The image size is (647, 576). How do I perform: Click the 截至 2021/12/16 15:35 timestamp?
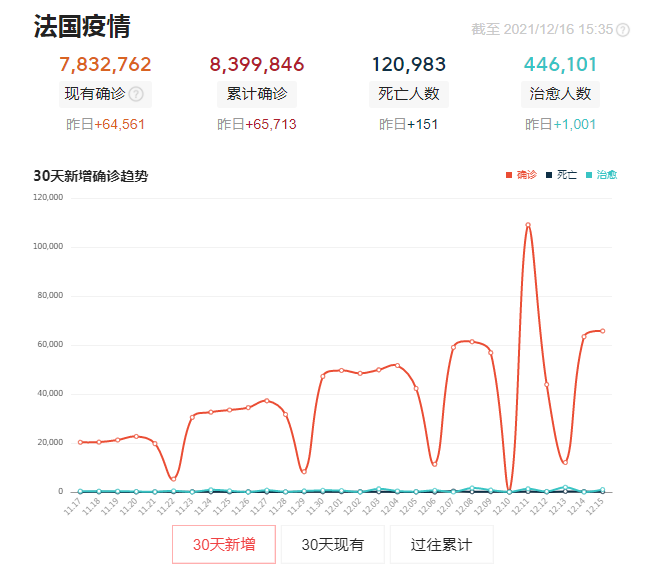coord(542,29)
